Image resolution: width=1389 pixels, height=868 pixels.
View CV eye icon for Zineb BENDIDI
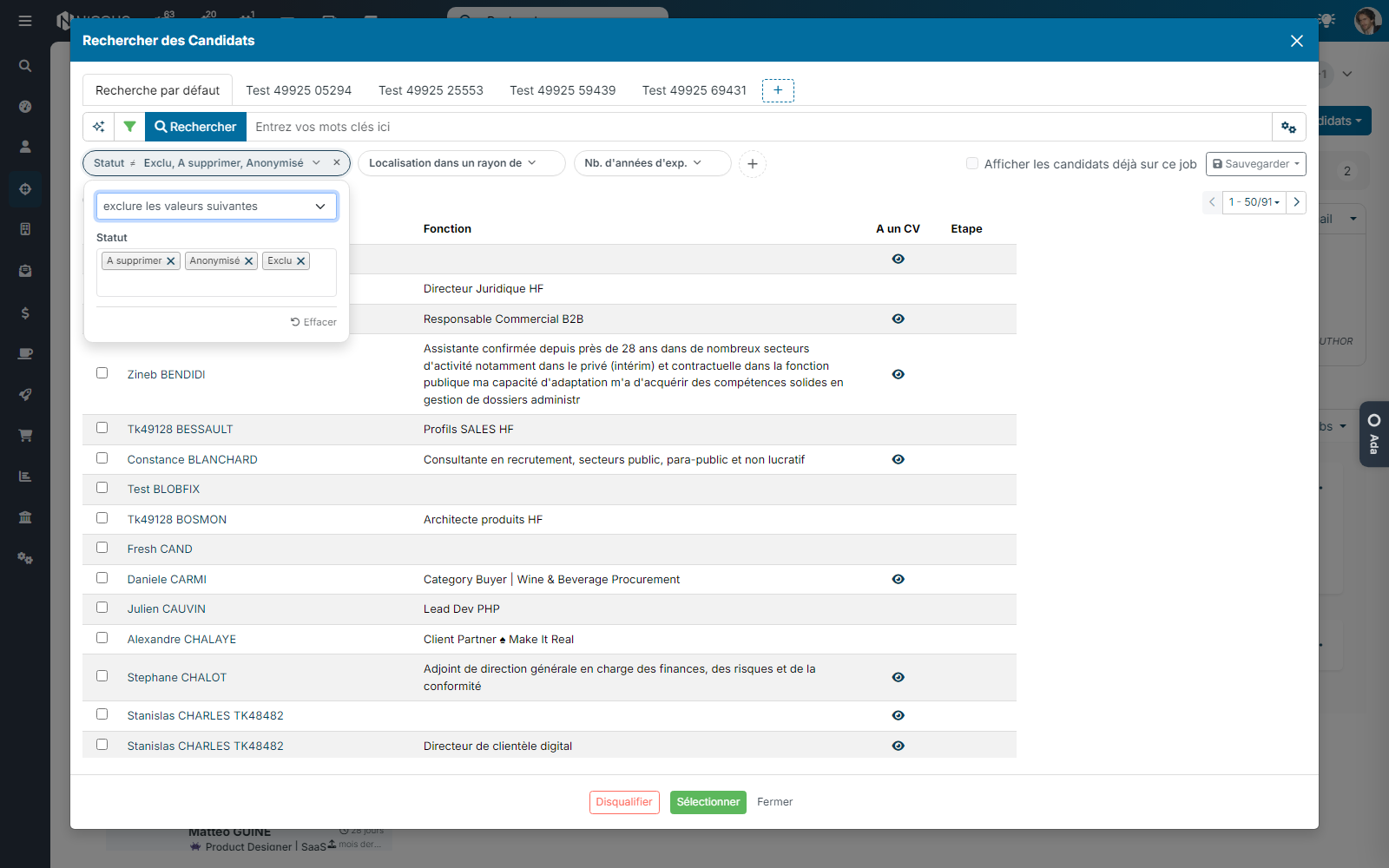click(x=899, y=374)
